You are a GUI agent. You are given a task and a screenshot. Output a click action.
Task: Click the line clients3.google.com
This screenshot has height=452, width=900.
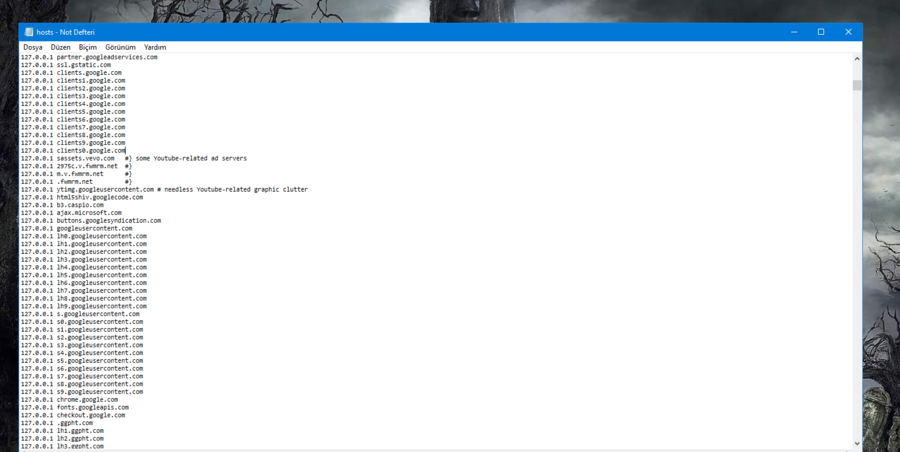click(73, 96)
